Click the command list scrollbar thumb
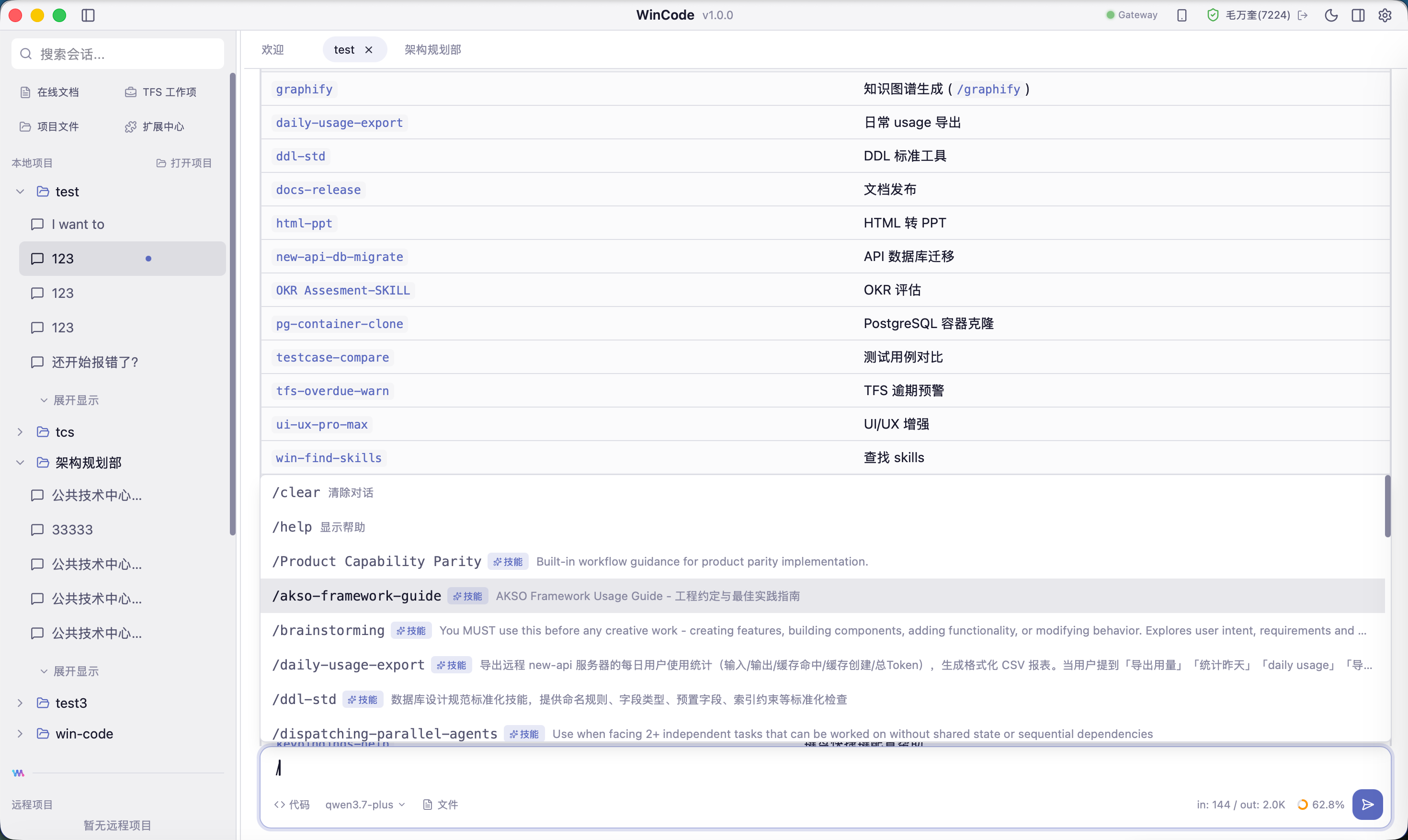The width and height of the screenshot is (1408, 840). click(1387, 506)
